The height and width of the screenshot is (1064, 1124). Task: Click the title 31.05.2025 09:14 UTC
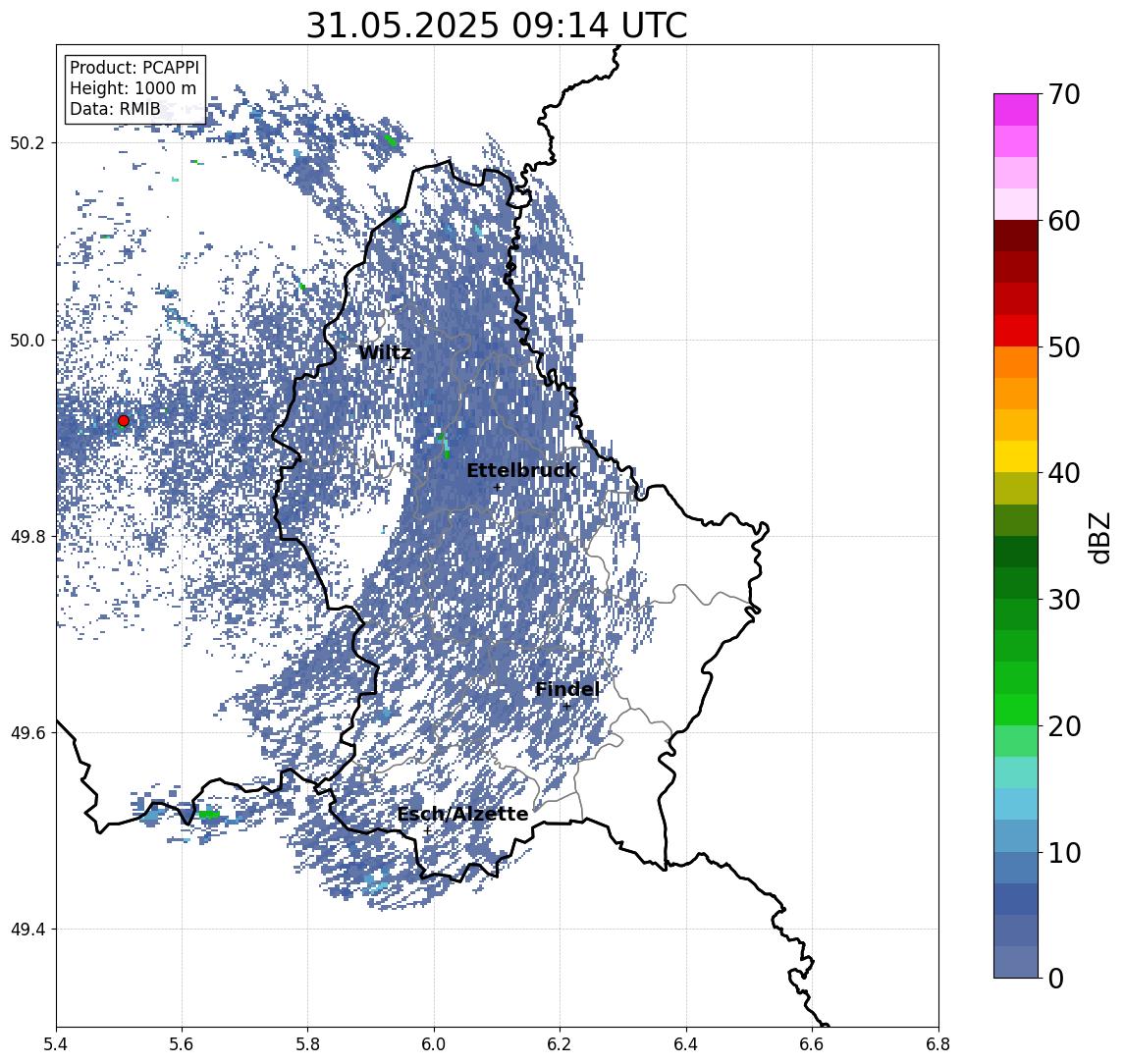click(x=497, y=26)
